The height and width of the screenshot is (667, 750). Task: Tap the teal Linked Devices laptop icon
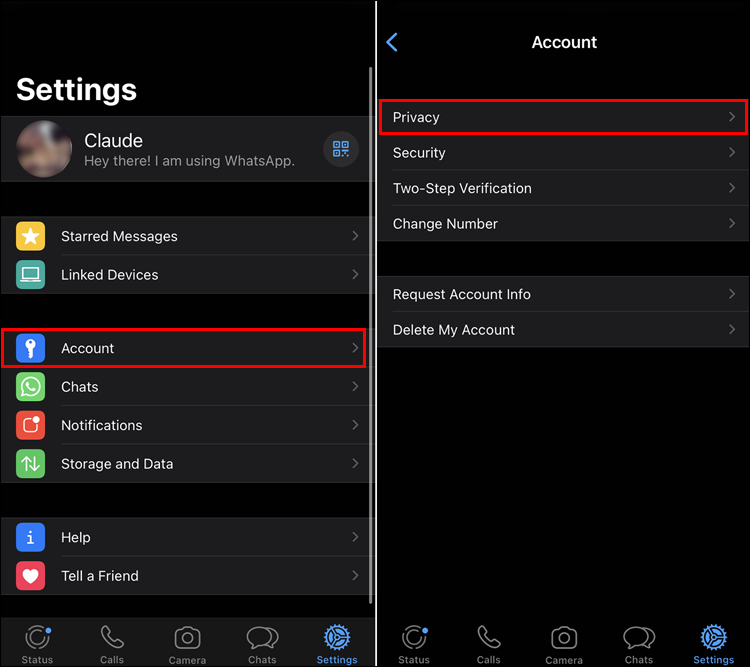point(30,275)
